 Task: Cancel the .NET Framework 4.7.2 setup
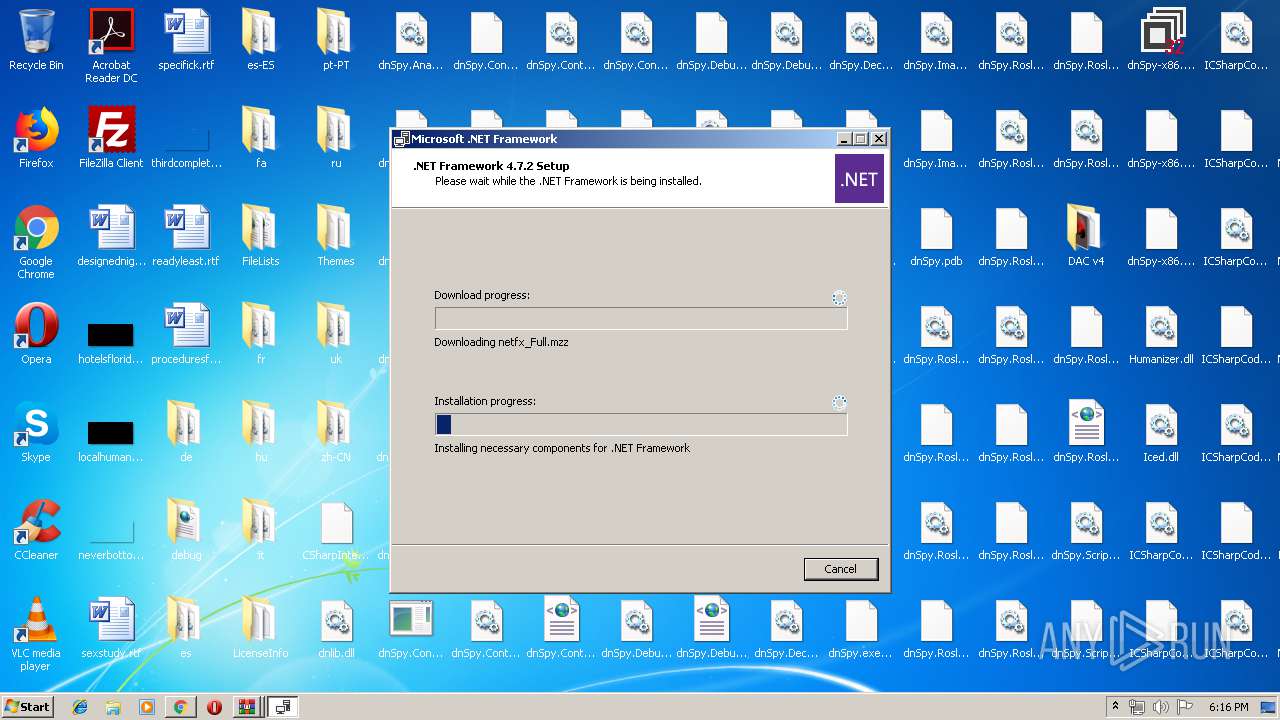click(x=840, y=569)
